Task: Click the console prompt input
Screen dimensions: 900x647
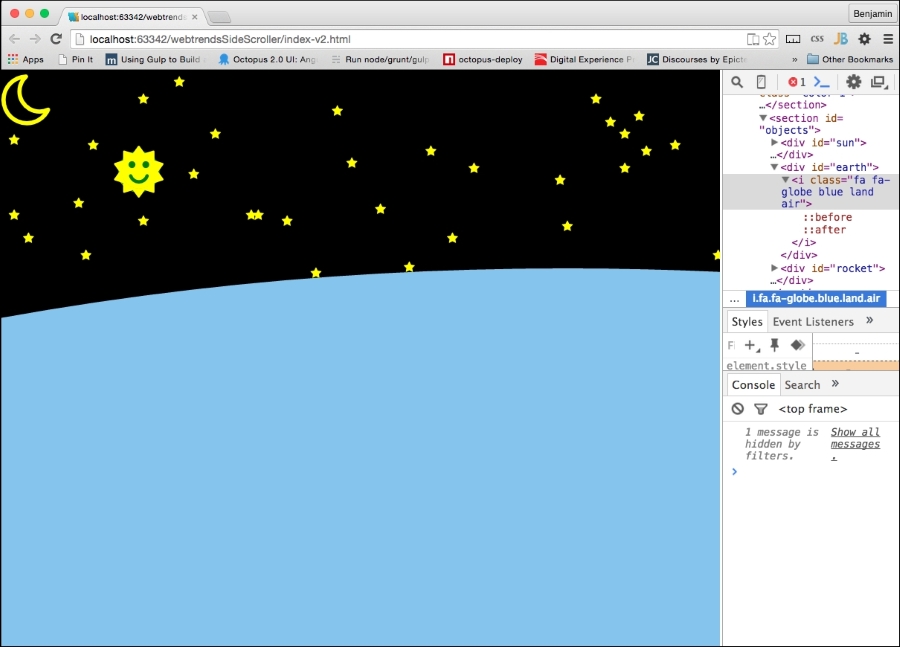Action: tap(815, 471)
